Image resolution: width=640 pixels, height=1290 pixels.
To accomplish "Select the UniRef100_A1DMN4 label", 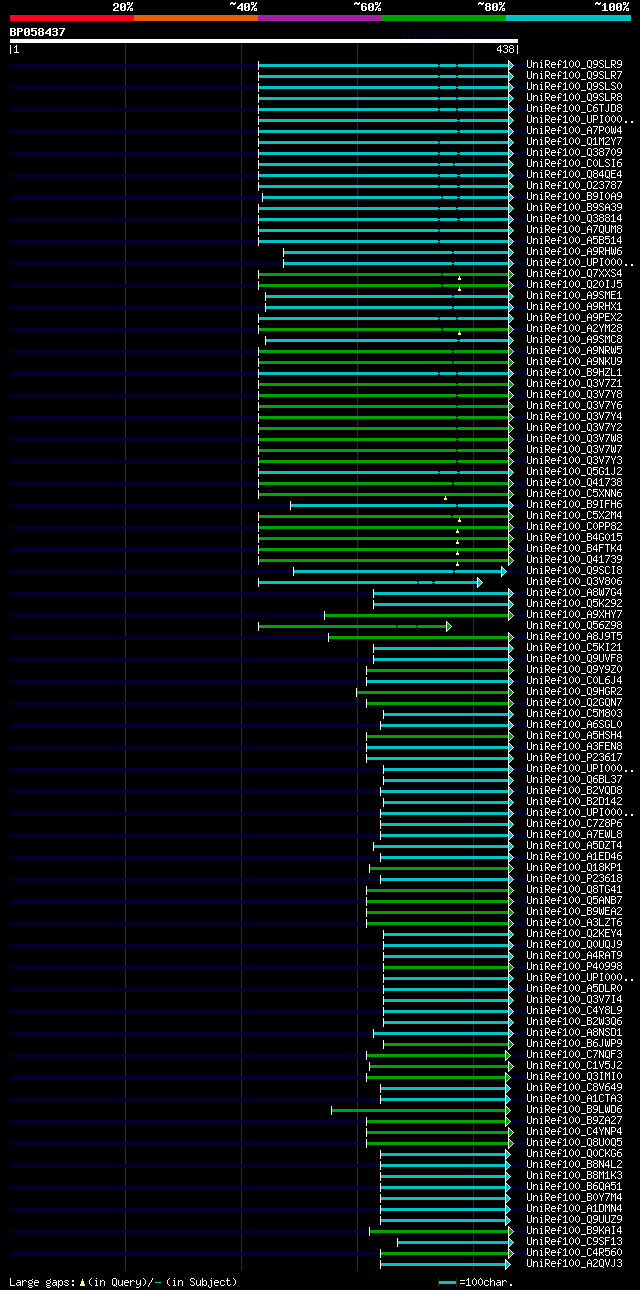I will [575, 1209].
